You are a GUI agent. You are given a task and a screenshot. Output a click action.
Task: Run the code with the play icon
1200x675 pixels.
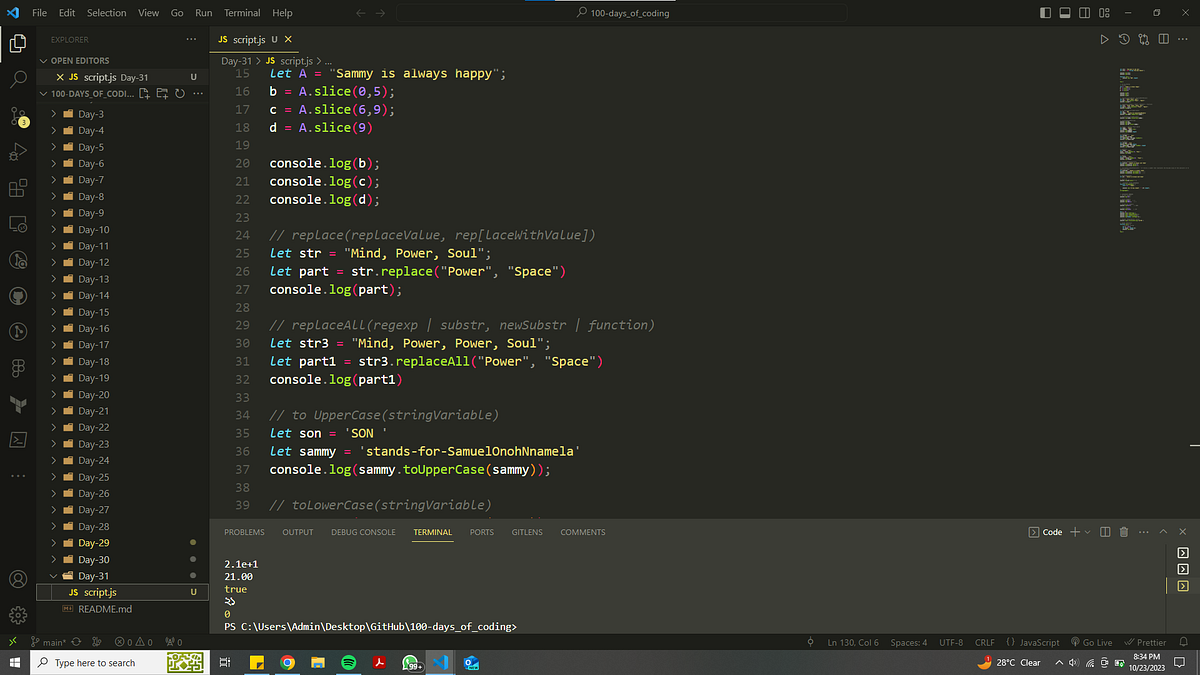coord(1104,39)
